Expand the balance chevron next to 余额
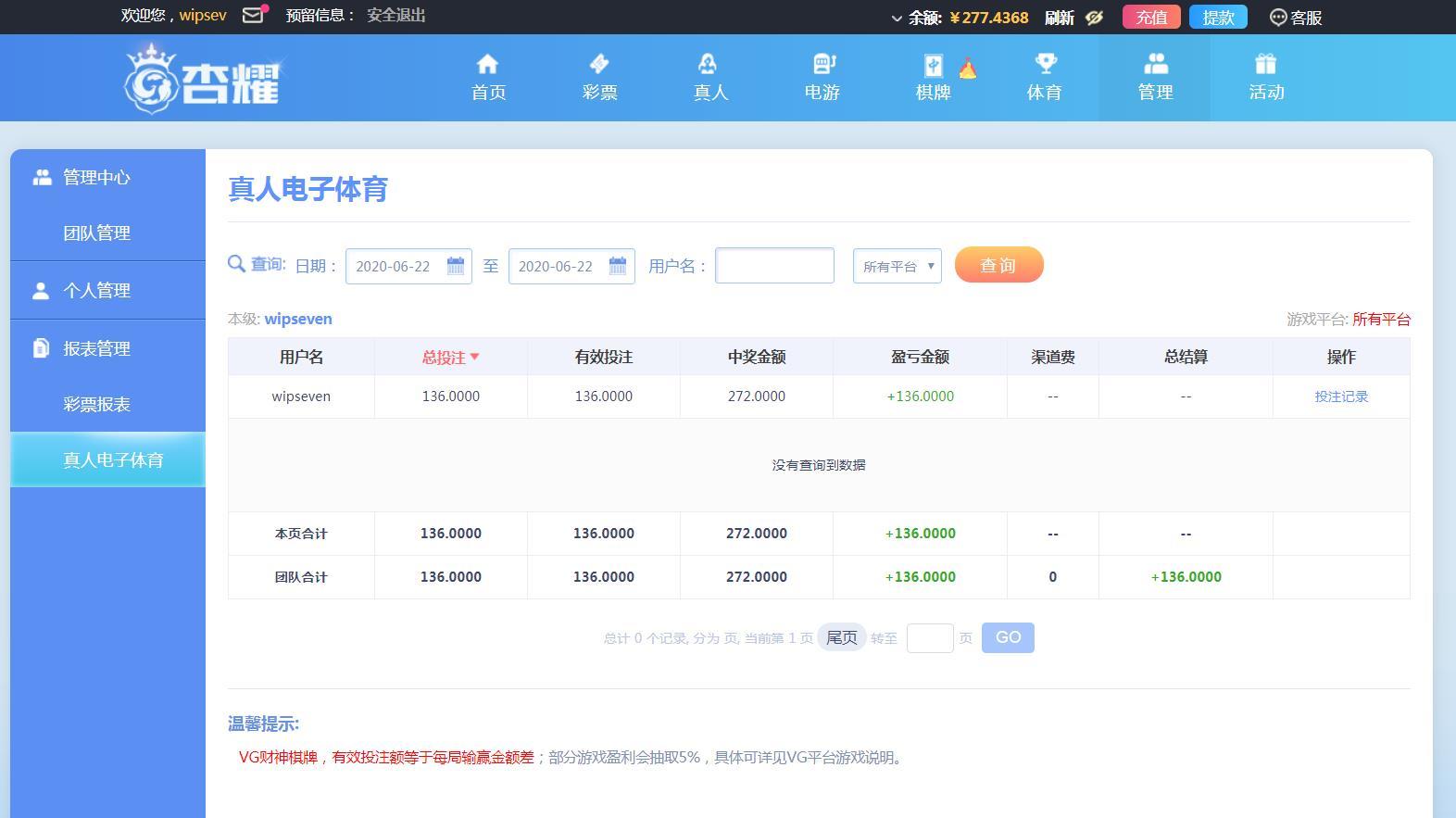This screenshot has width=1456, height=818. click(896, 19)
